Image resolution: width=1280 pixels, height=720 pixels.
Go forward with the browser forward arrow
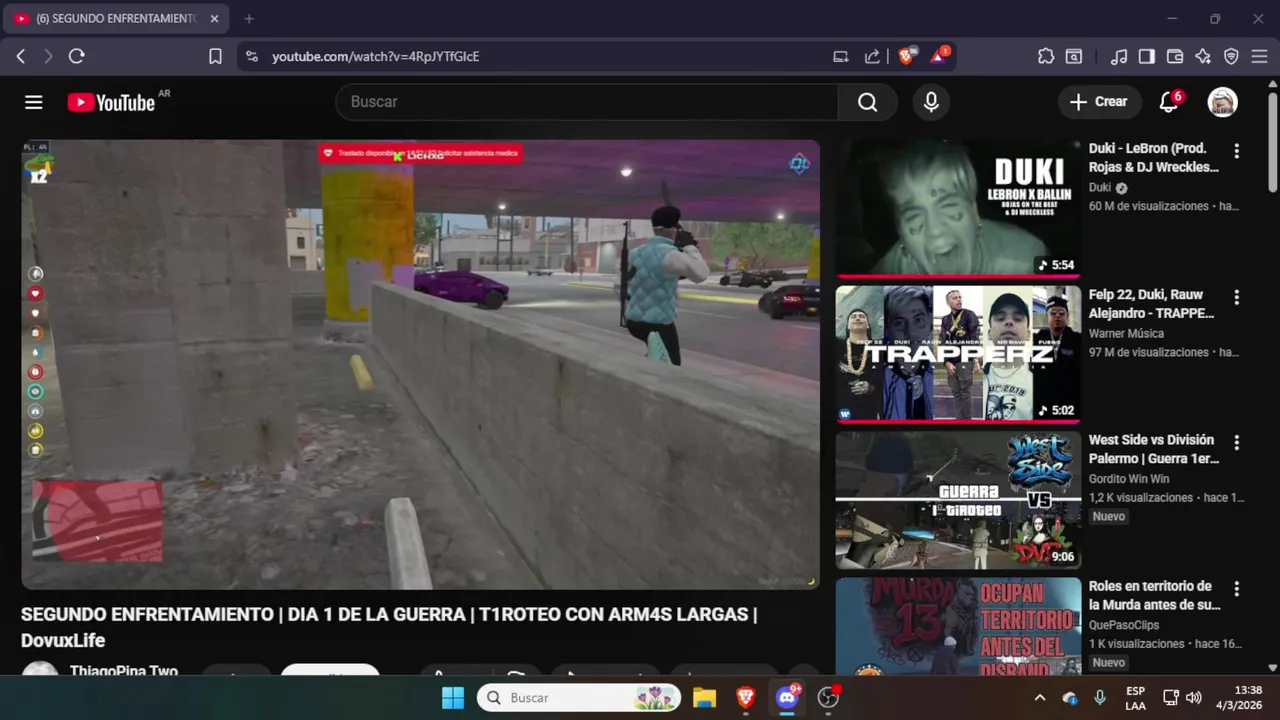[x=47, y=57]
